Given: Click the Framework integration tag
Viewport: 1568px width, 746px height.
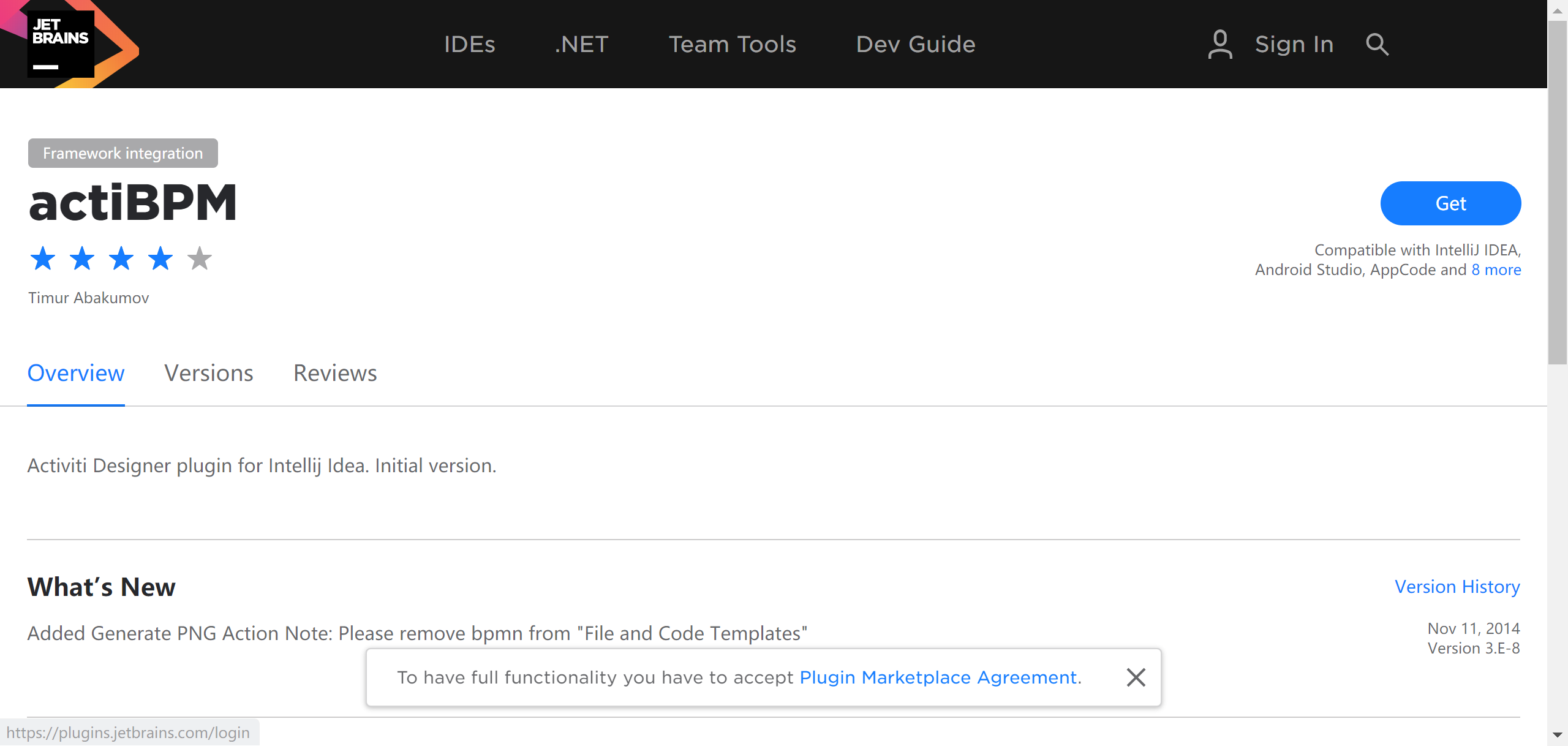Looking at the screenshot, I should click(x=123, y=153).
